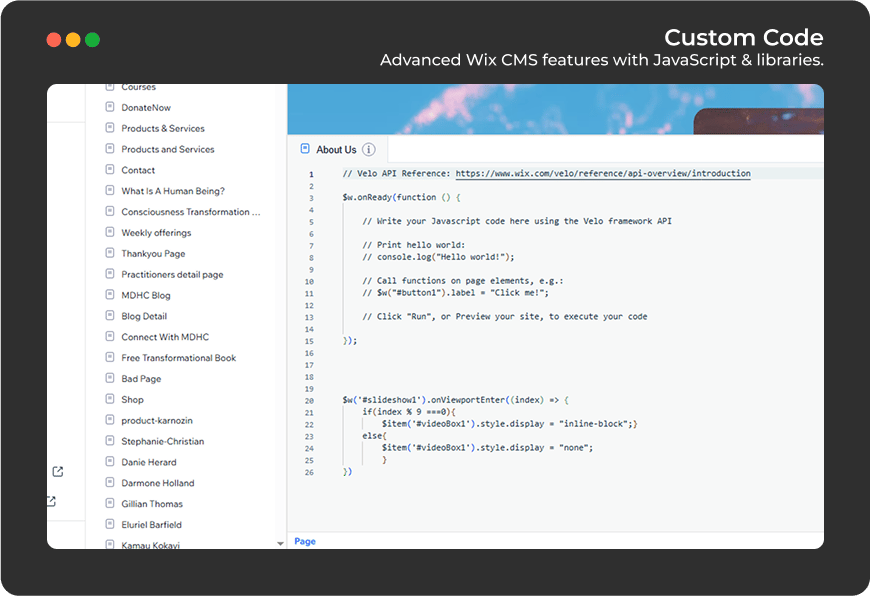Click the page icon next to Consciousness Transformation

[x=110, y=211]
